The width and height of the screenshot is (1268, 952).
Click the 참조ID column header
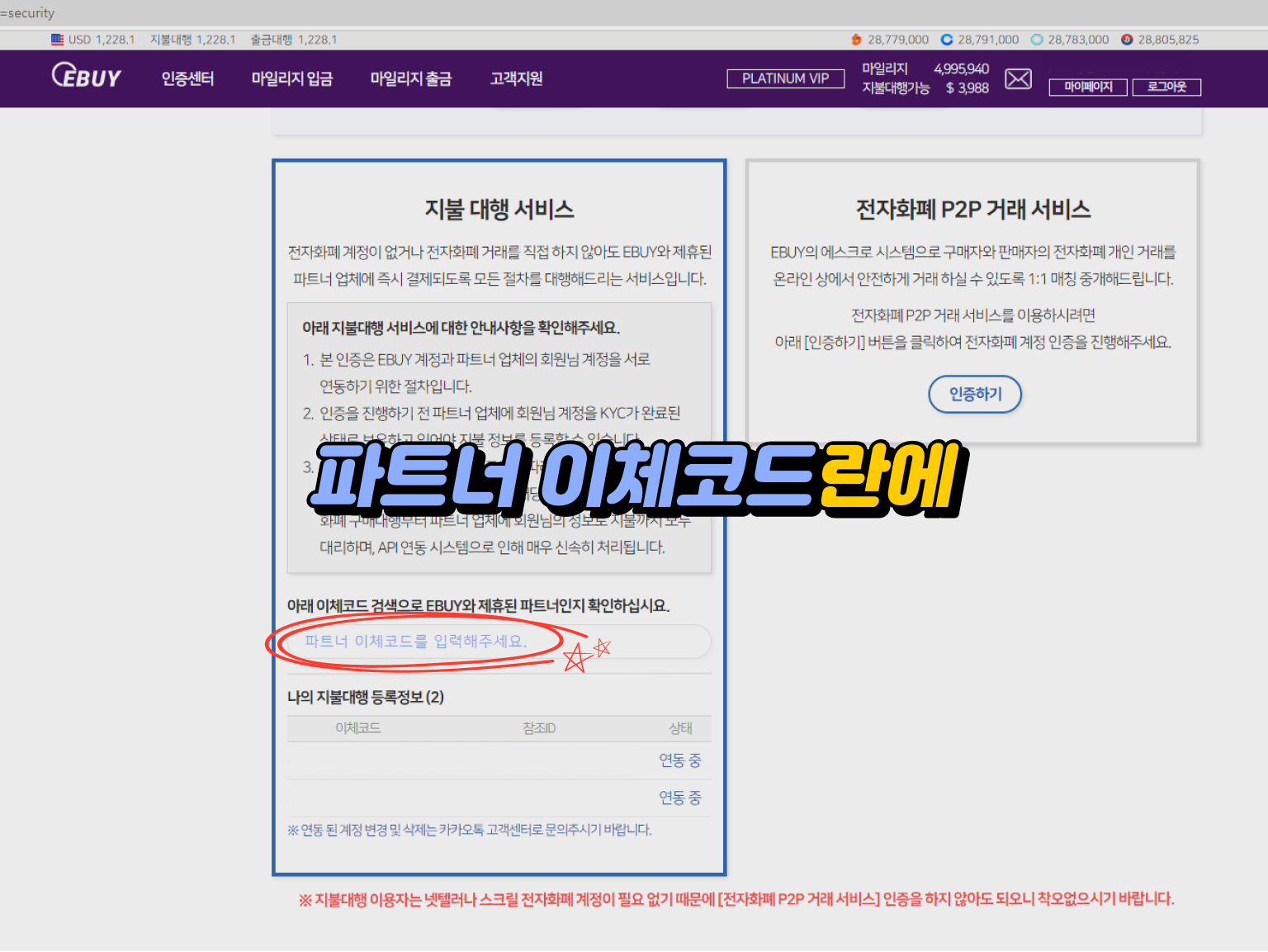[539, 728]
